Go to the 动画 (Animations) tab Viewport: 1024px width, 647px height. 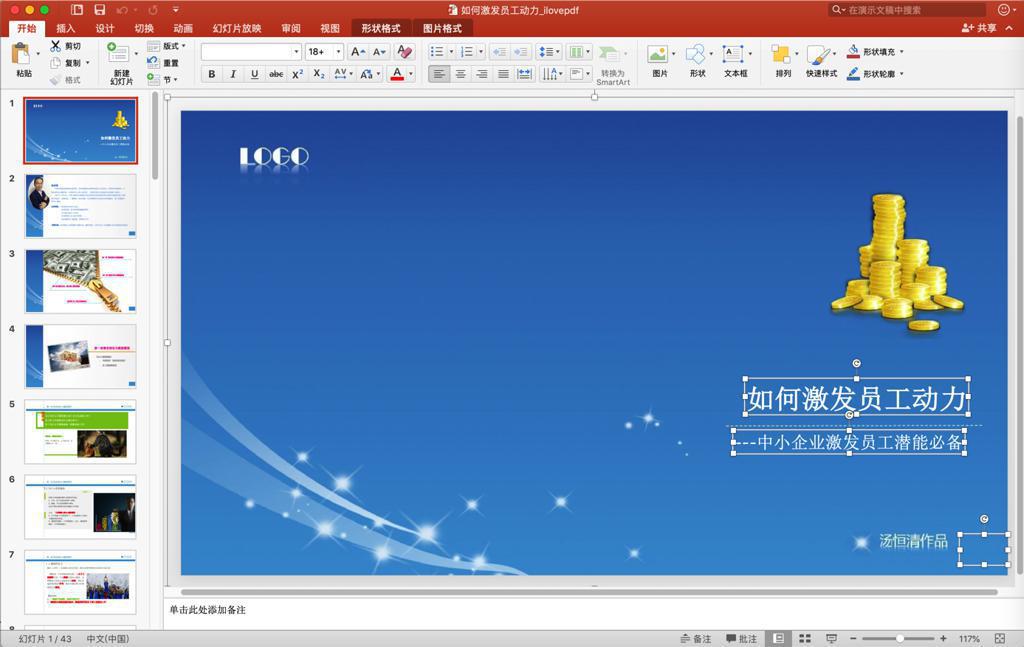pos(183,28)
